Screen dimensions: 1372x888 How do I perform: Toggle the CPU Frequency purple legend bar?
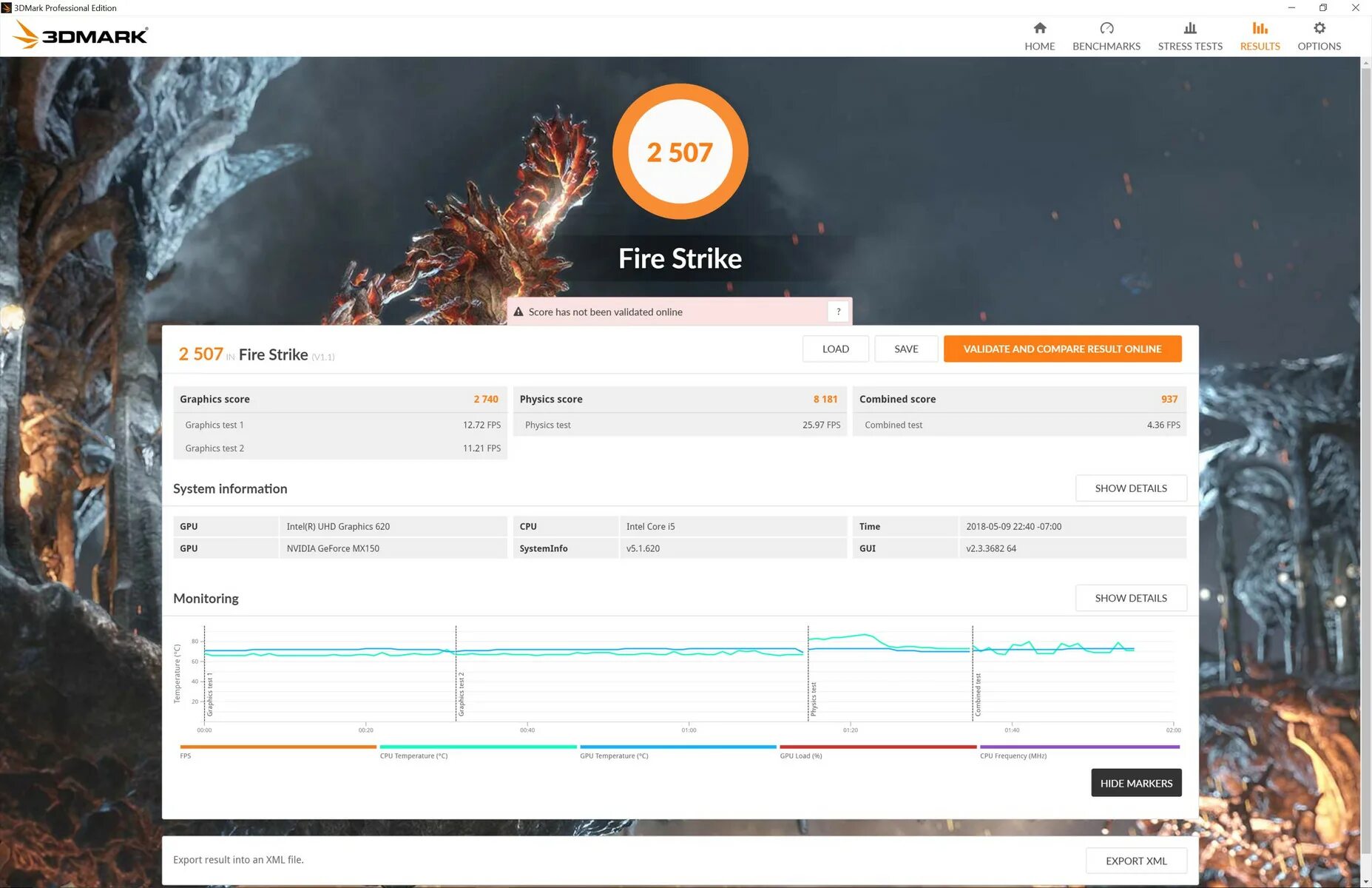tap(1079, 747)
